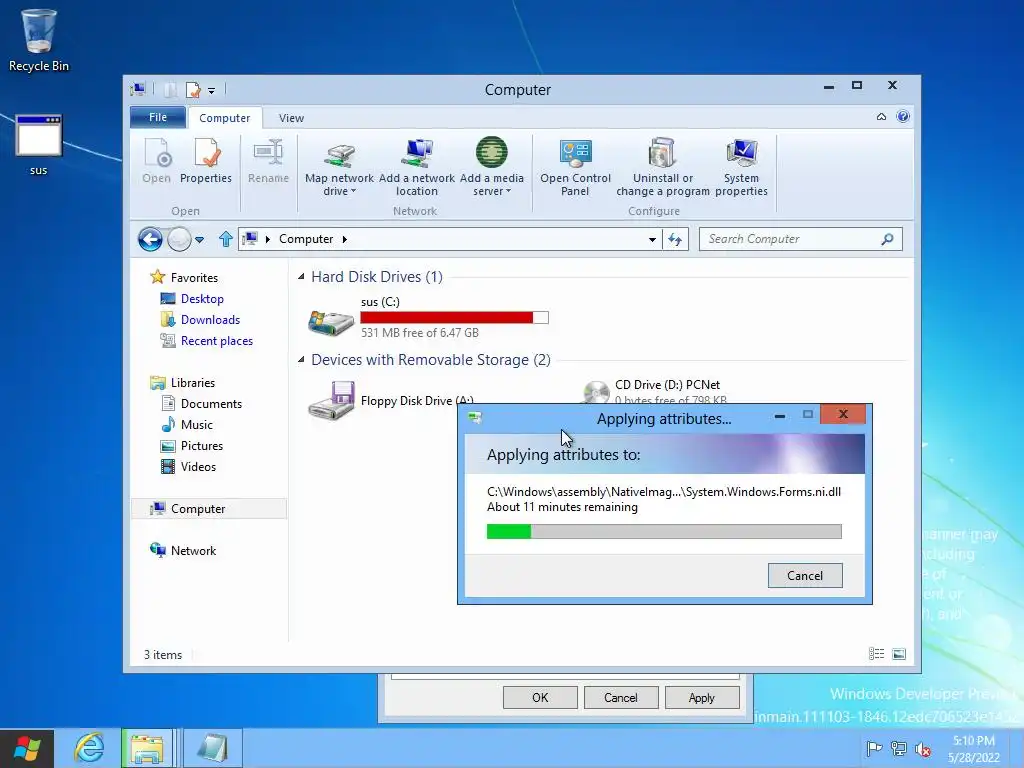Click the C: drive usage bar
1024x768 pixels.
455,317
